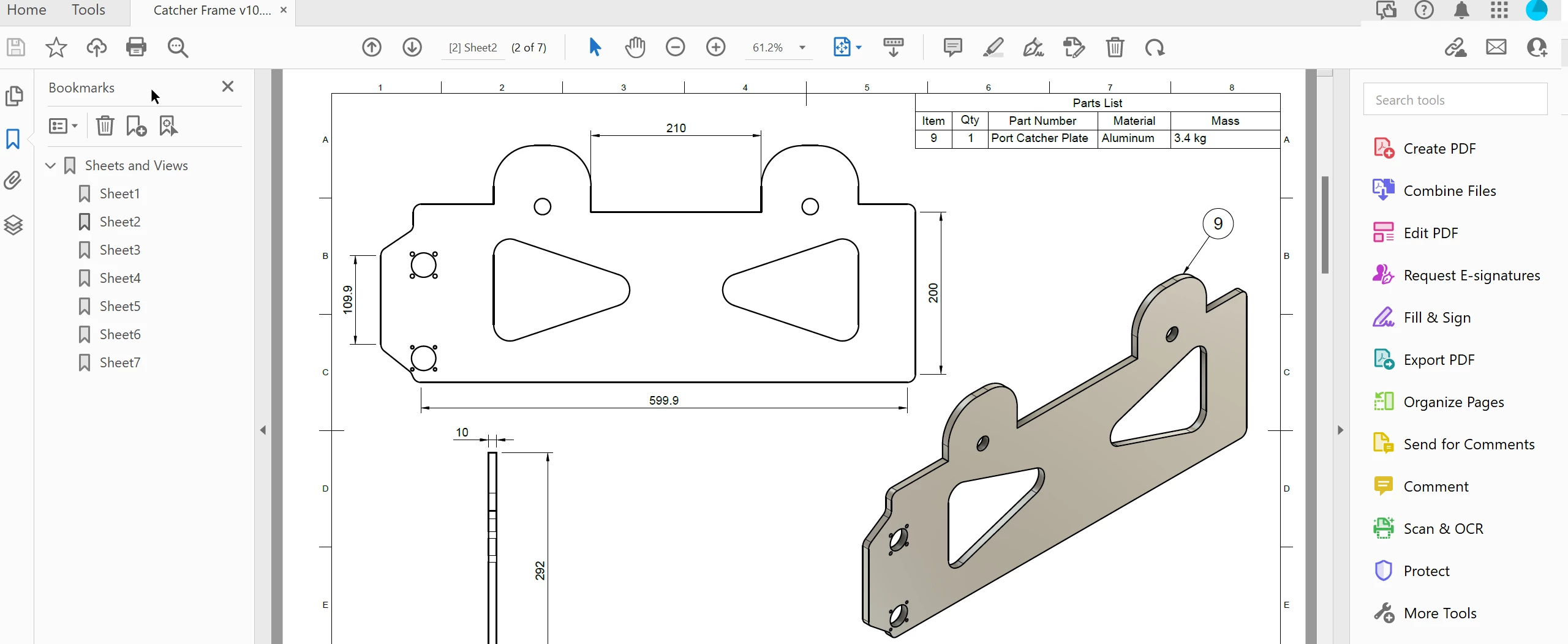Switch to the Tools tab
This screenshot has height=644, width=1568.
(88, 10)
